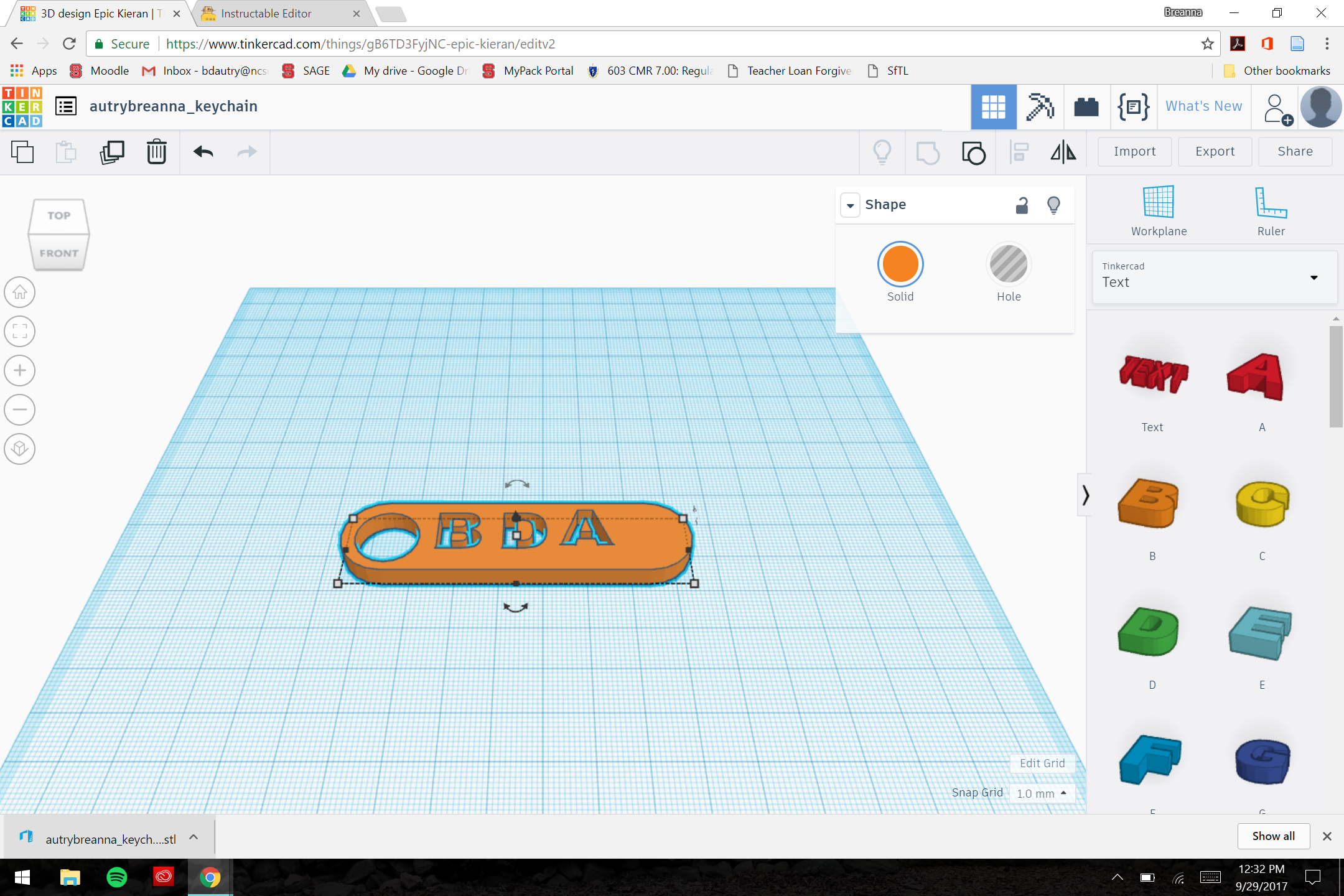Open the Tinkercad designs list menu
1344x896 pixels.
(x=67, y=106)
